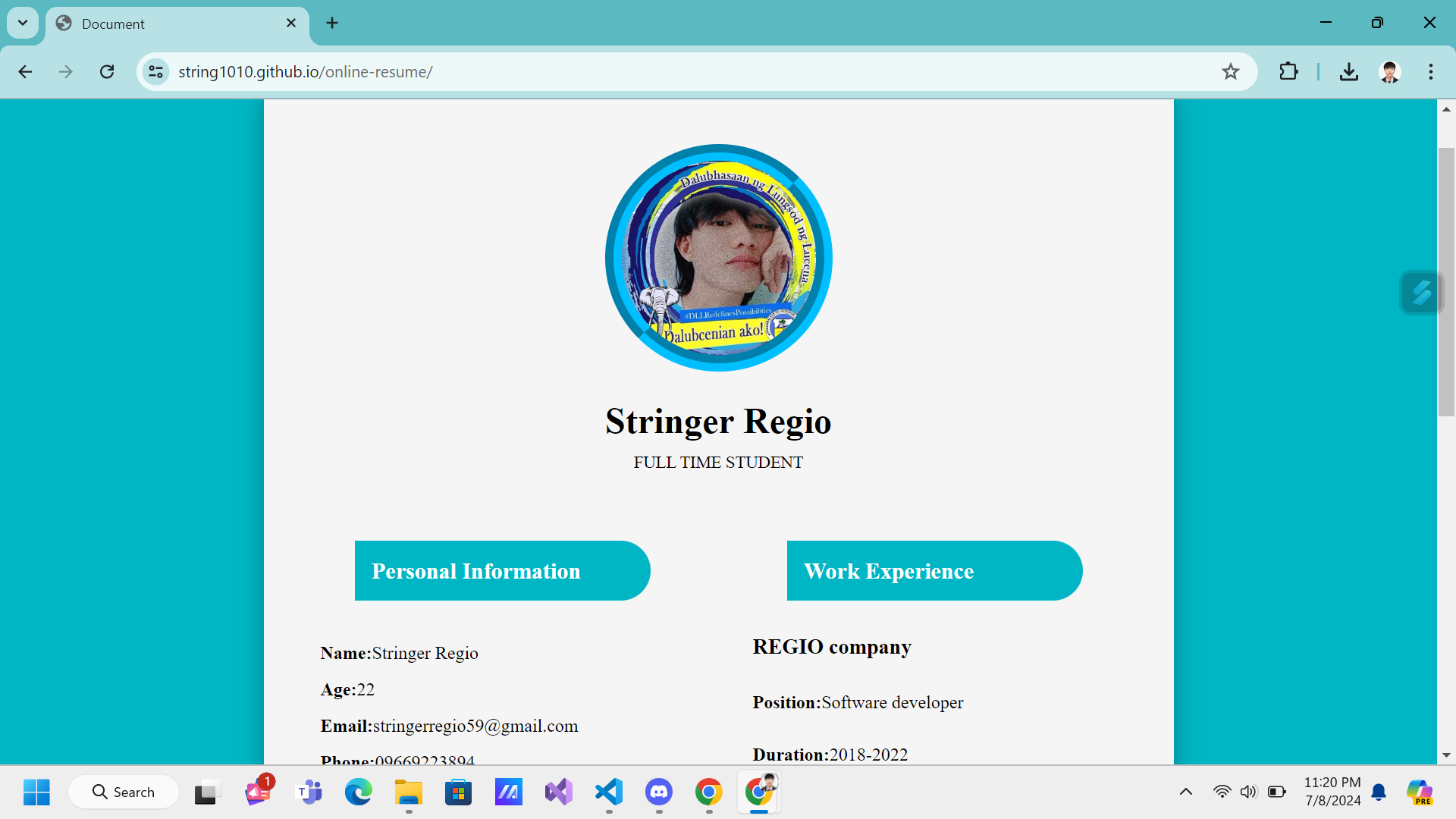Viewport: 1456px width, 819px height.
Task: Open Chrome's Downloads panel icon
Action: tap(1349, 71)
